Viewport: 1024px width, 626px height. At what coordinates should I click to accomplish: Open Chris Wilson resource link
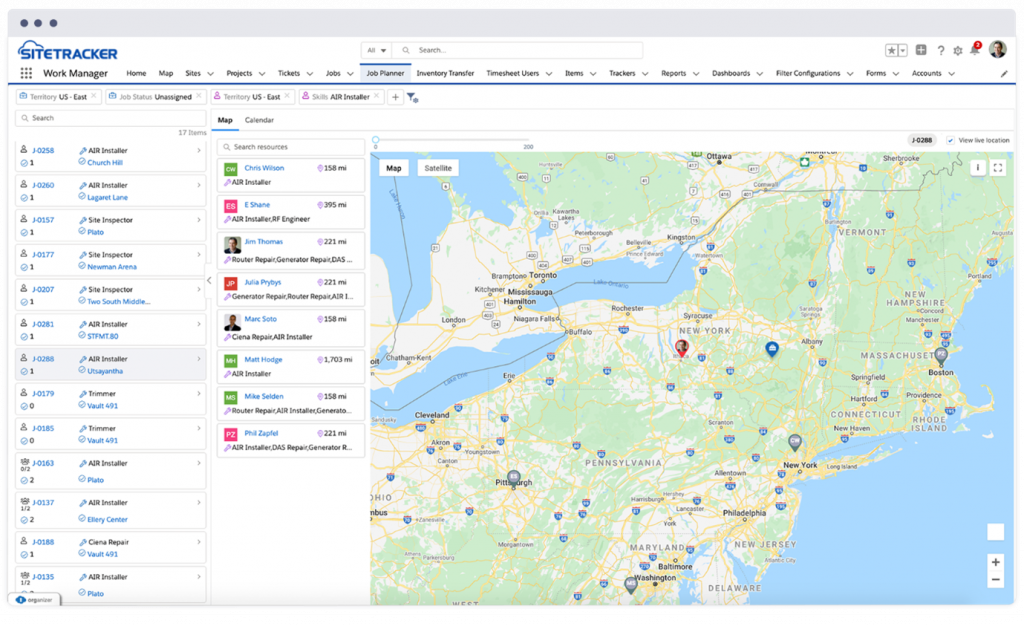(264, 168)
